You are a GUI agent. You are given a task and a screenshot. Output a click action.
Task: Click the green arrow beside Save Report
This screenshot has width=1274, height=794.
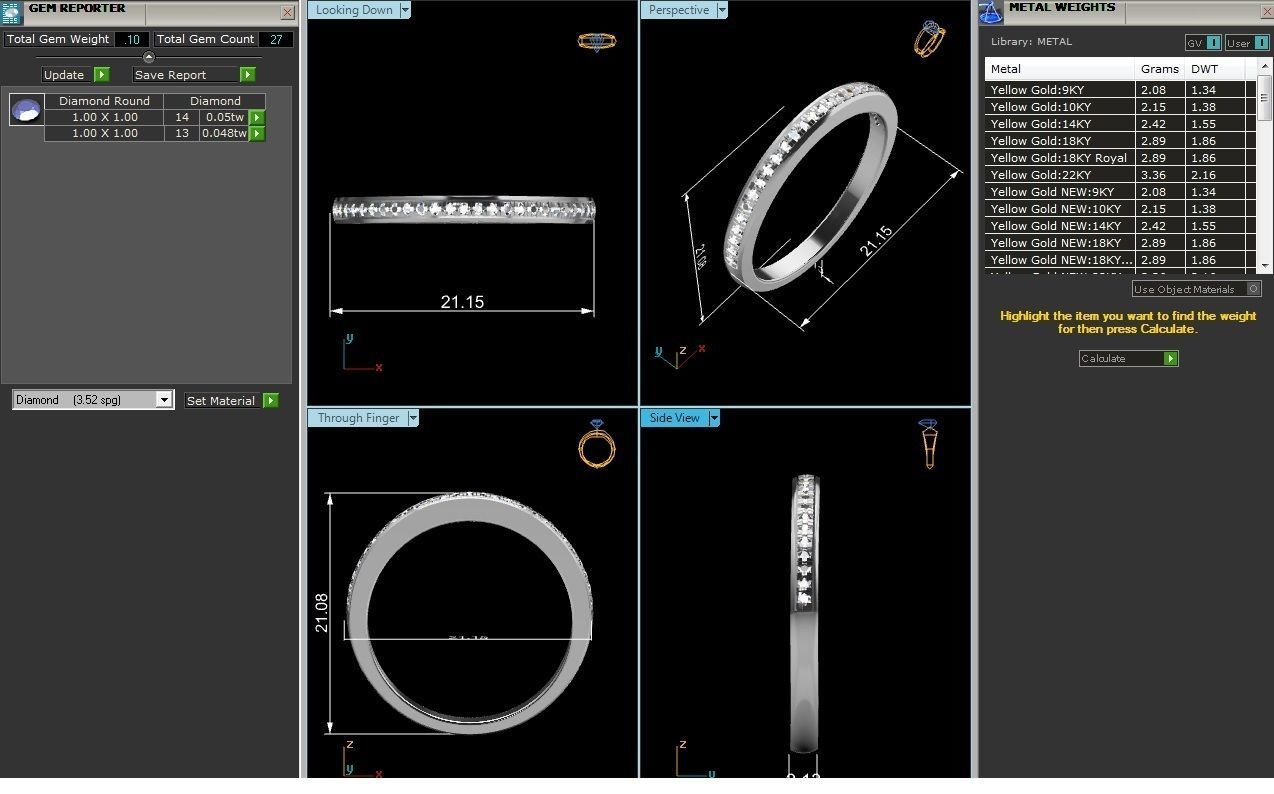[247, 74]
